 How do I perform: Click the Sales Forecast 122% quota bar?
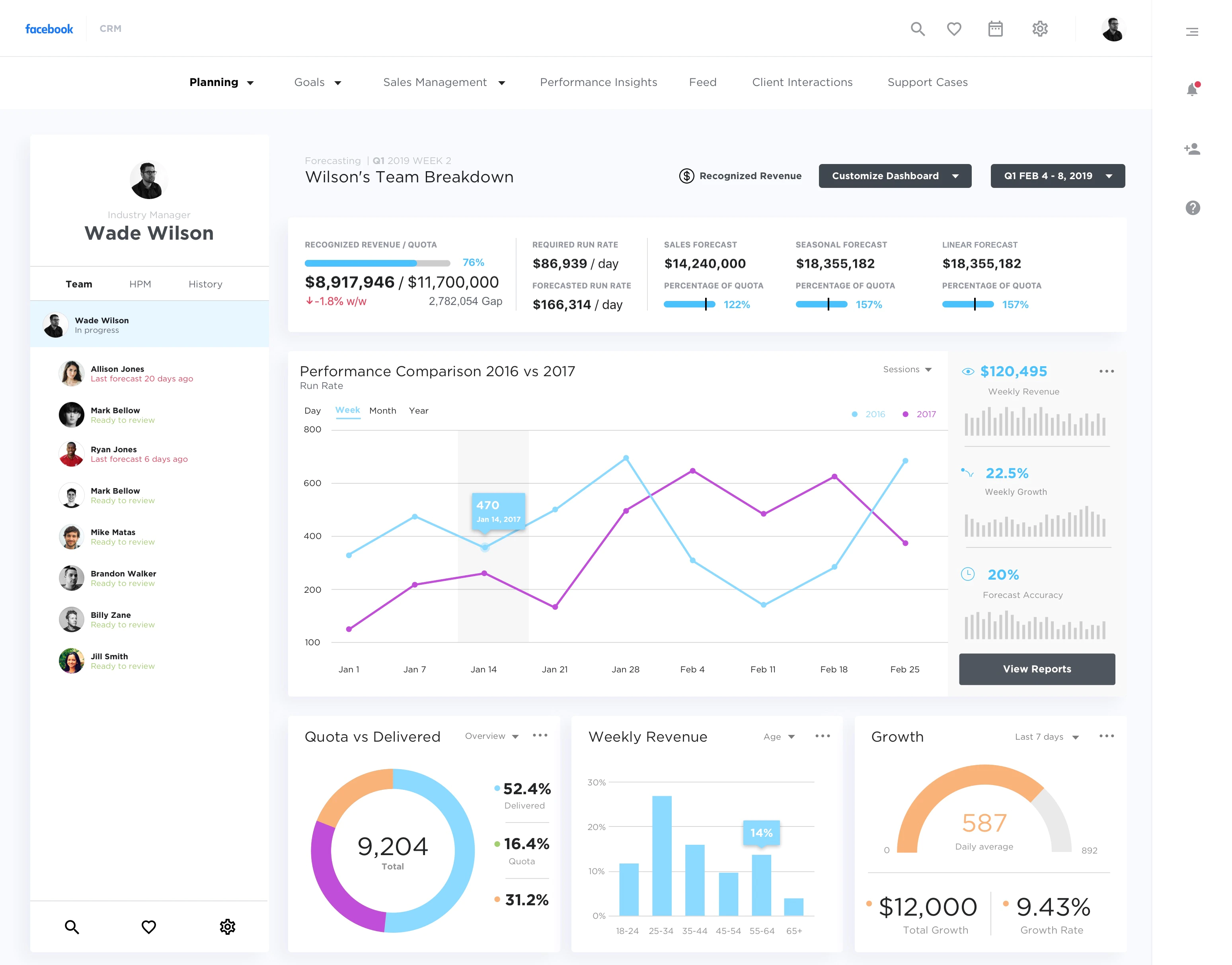coord(689,305)
